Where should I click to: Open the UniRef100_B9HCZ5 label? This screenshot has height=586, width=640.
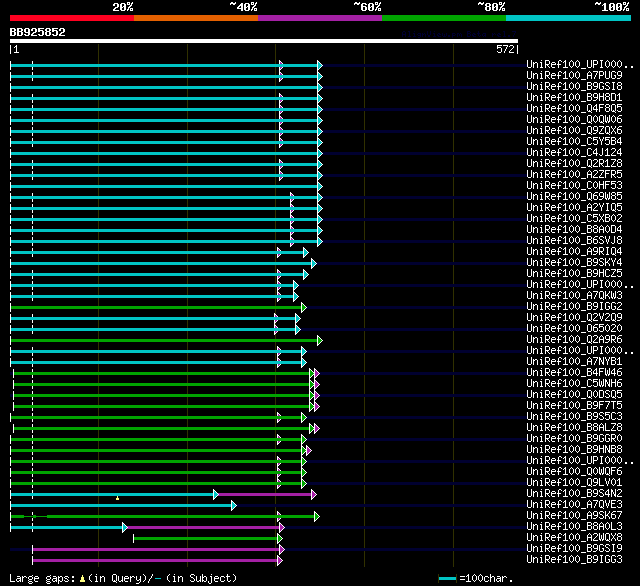coord(574,273)
